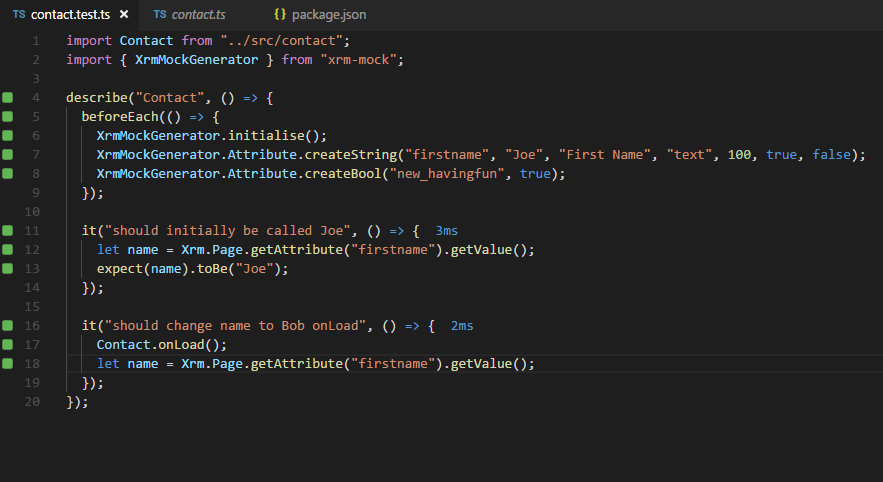The image size is (883, 482).
Task: Click the describe function call
Action: (x=97, y=97)
